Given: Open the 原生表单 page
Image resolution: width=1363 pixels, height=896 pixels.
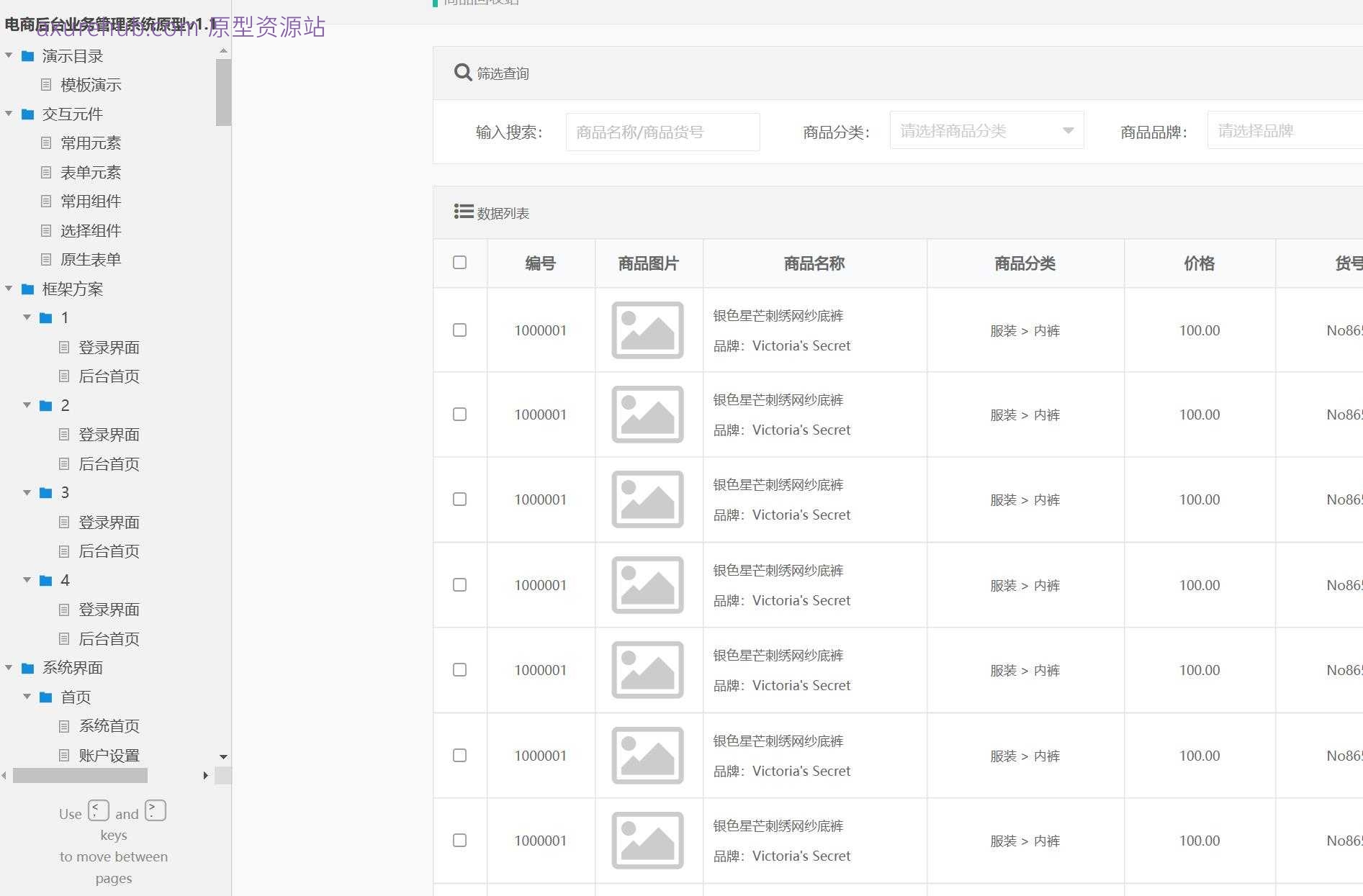Looking at the screenshot, I should point(91,259).
